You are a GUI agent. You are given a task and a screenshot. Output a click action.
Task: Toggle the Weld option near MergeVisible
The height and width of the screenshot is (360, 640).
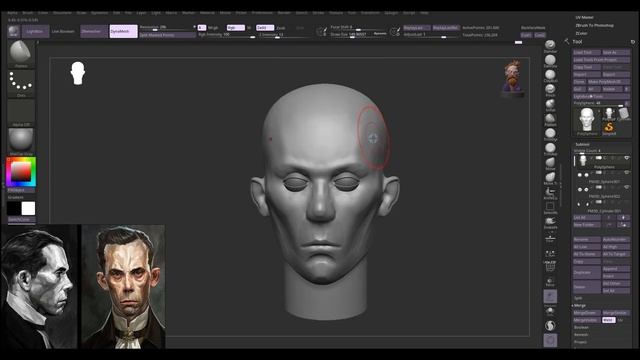coord(608,320)
